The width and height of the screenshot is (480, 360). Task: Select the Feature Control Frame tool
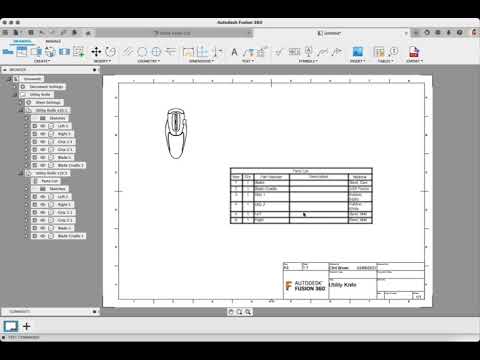coord(294,52)
